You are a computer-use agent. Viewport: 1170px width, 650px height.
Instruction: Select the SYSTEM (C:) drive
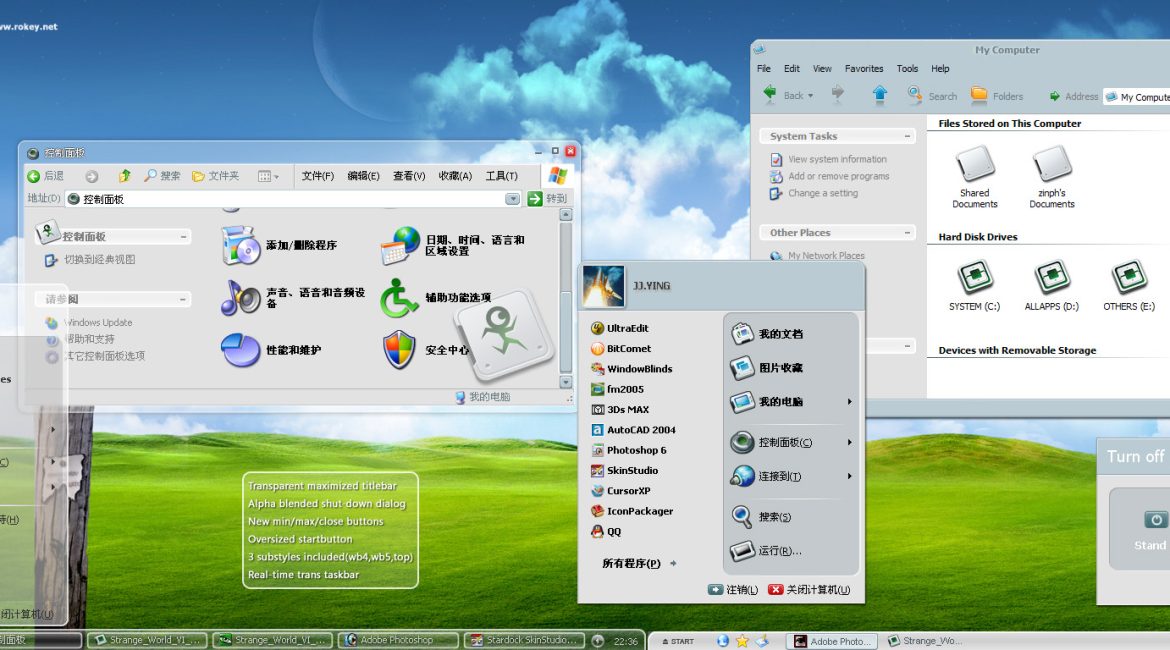click(x=975, y=285)
